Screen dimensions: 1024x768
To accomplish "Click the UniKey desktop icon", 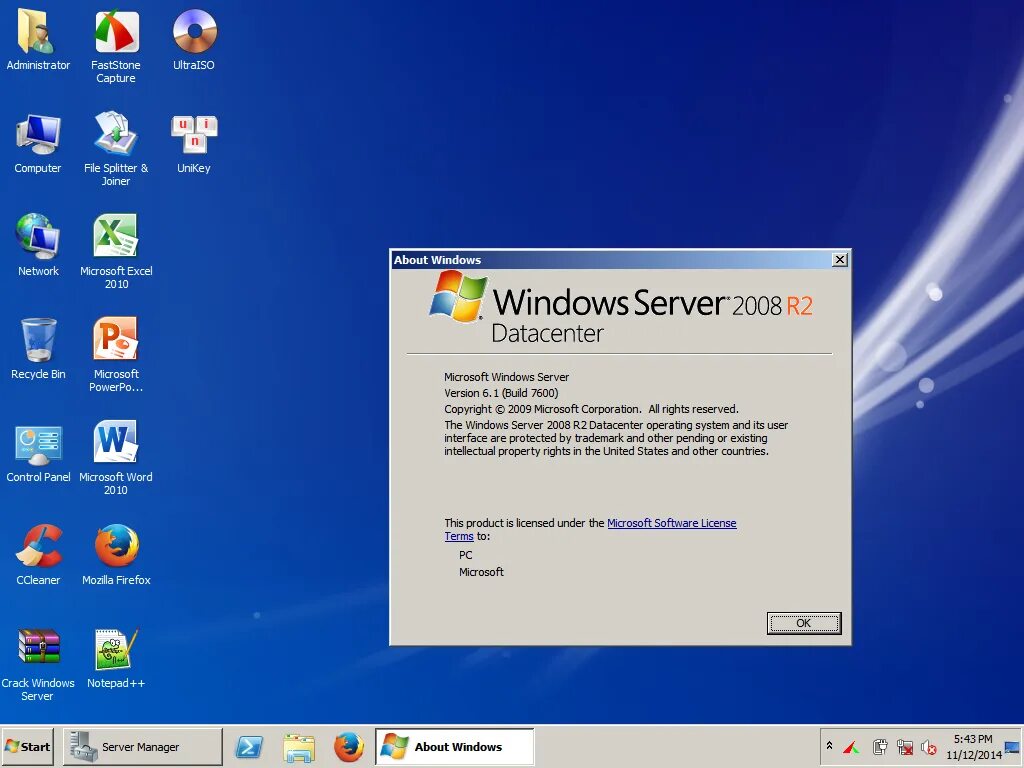I will pos(194,142).
